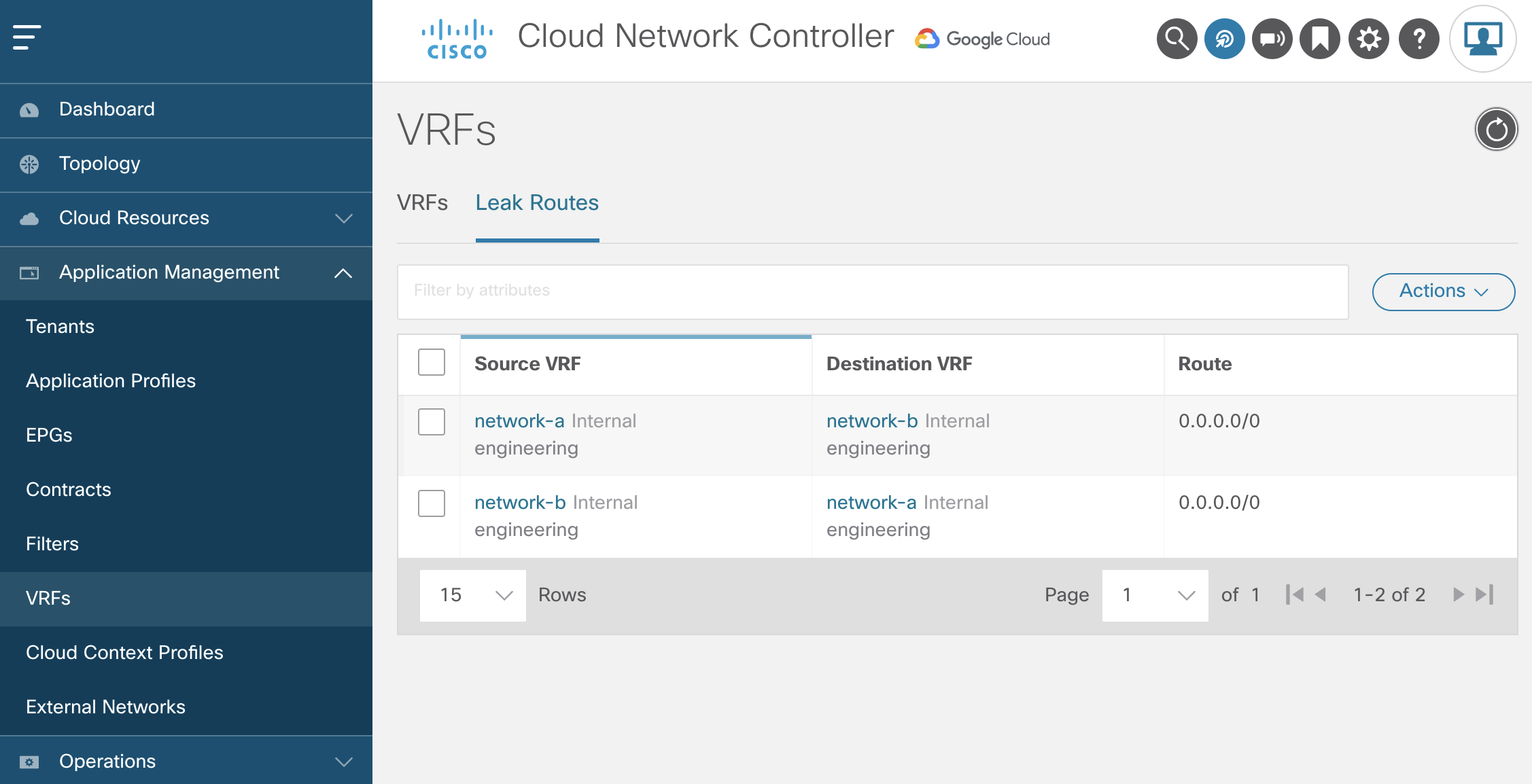Switch to the VRFs tab
Viewport: 1532px width, 784px height.
tap(422, 202)
